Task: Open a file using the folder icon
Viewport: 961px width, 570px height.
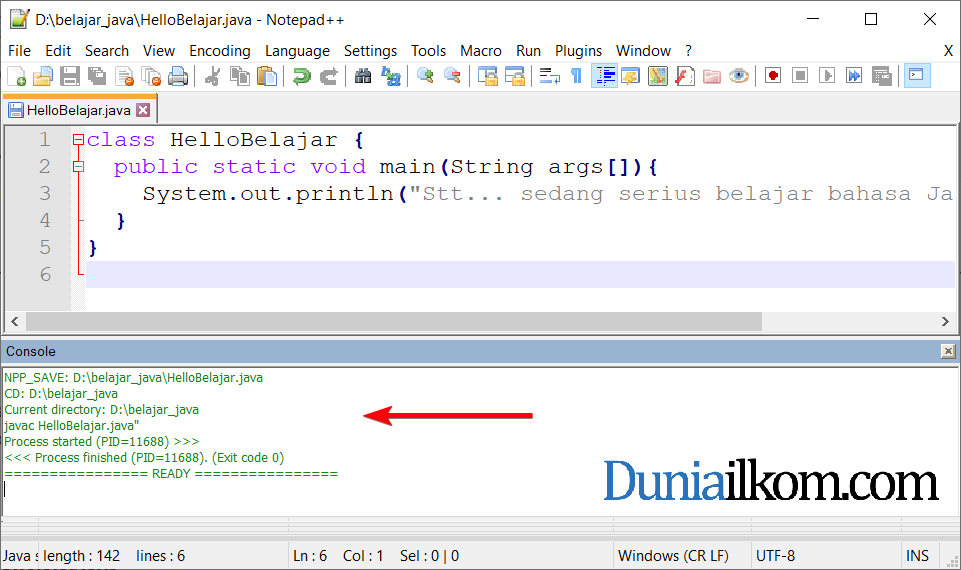Action: pos(43,76)
